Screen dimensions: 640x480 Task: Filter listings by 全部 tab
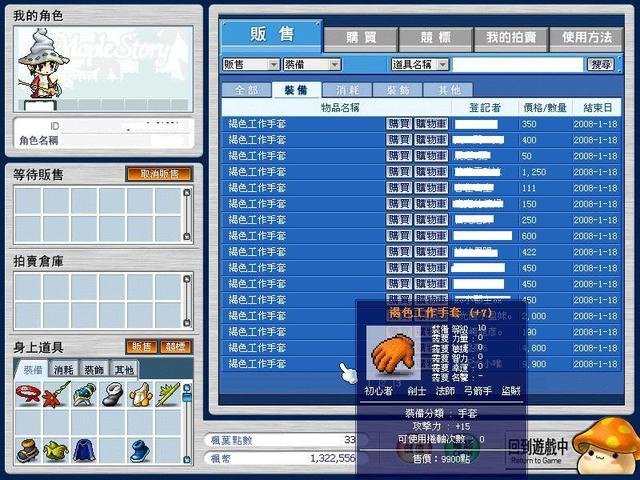(x=247, y=90)
